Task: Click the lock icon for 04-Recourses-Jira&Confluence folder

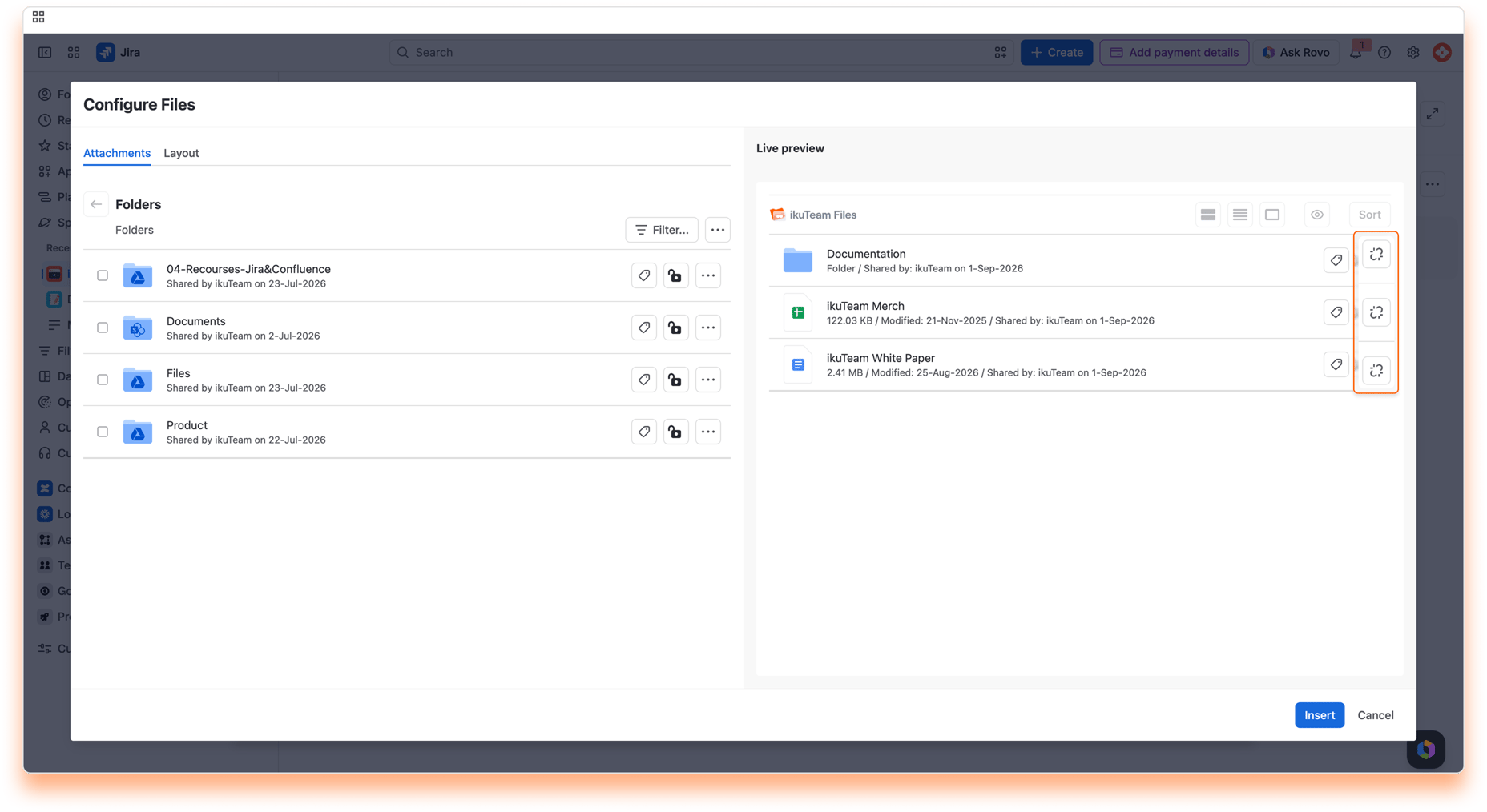Action: [x=675, y=275]
